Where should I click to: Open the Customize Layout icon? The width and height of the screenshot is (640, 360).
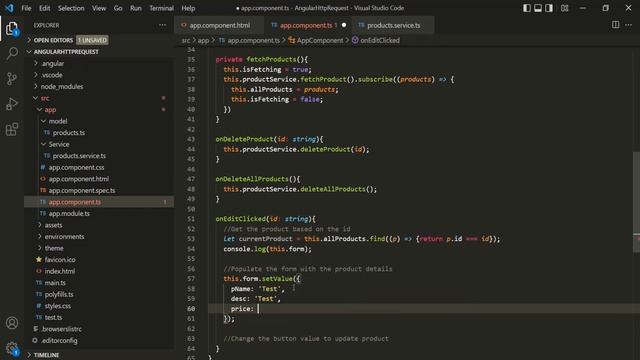coord(564,8)
